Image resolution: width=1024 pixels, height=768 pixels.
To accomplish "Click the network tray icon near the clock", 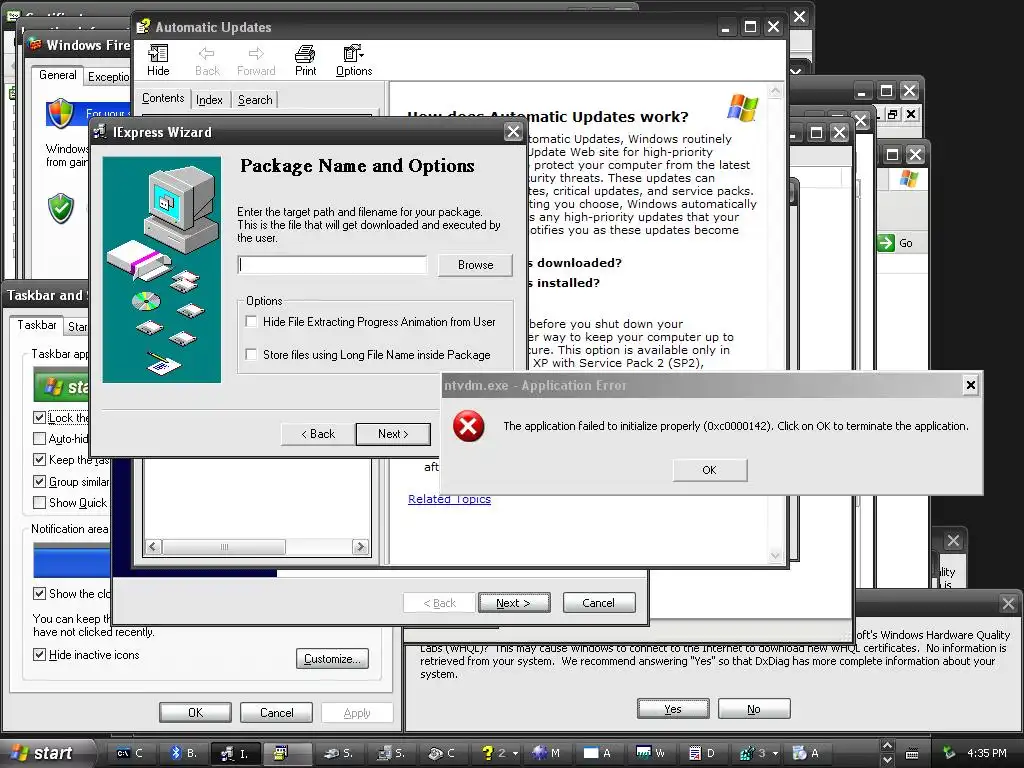I will click(949, 753).
